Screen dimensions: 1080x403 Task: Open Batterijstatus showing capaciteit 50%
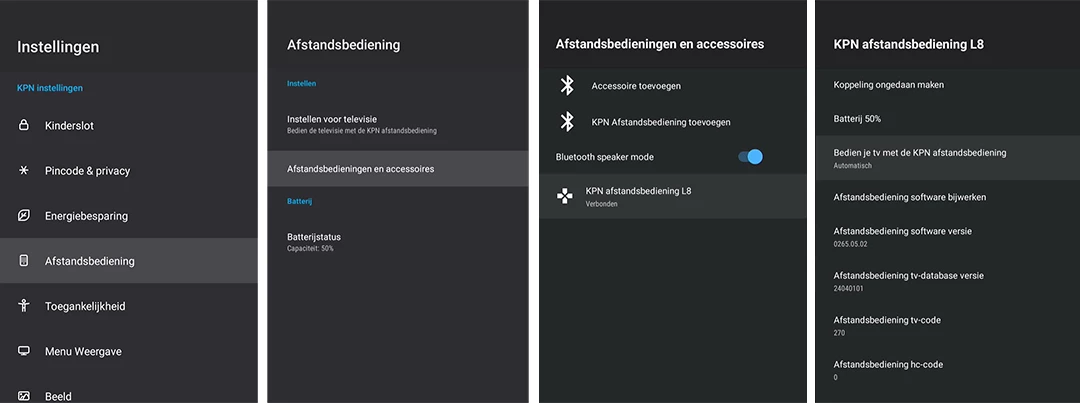[397, 242]
